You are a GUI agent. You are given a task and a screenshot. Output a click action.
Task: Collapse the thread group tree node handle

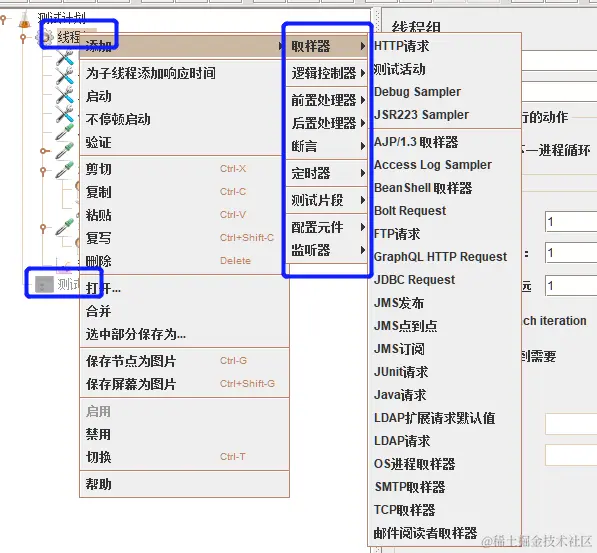[23, 38]
